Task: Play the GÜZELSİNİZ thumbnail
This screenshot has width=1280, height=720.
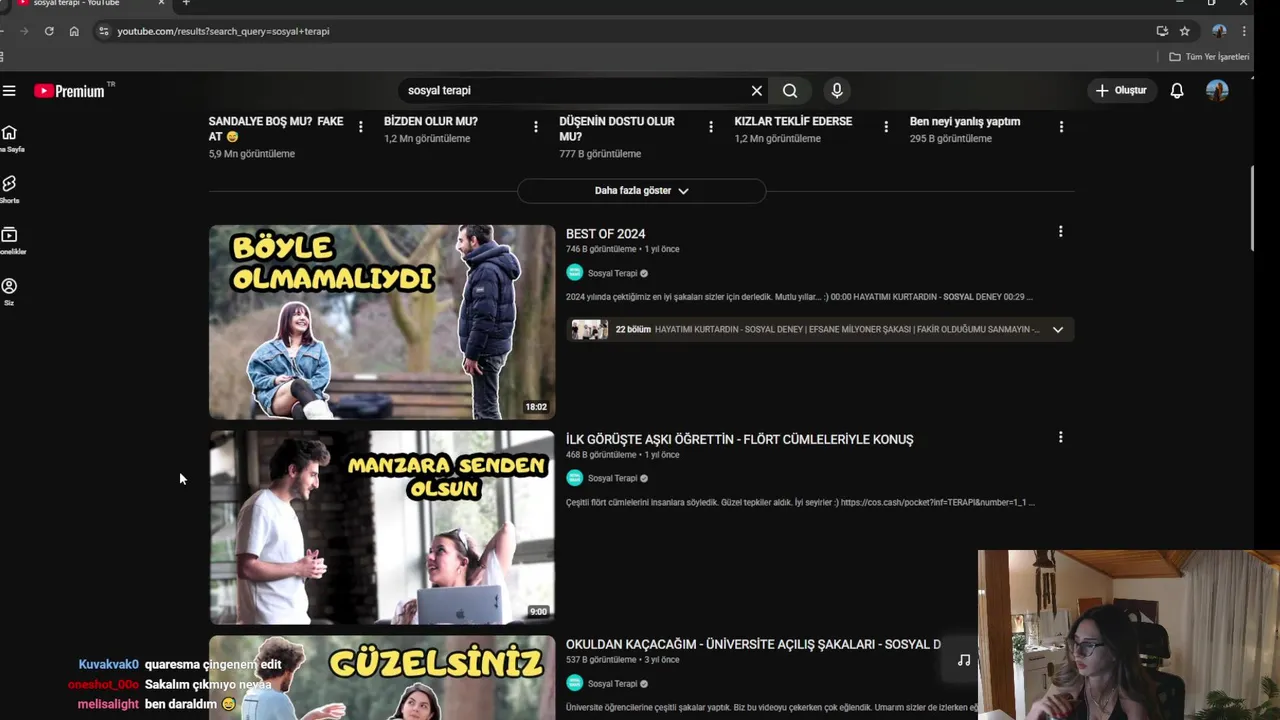Action: click(382, 678)
